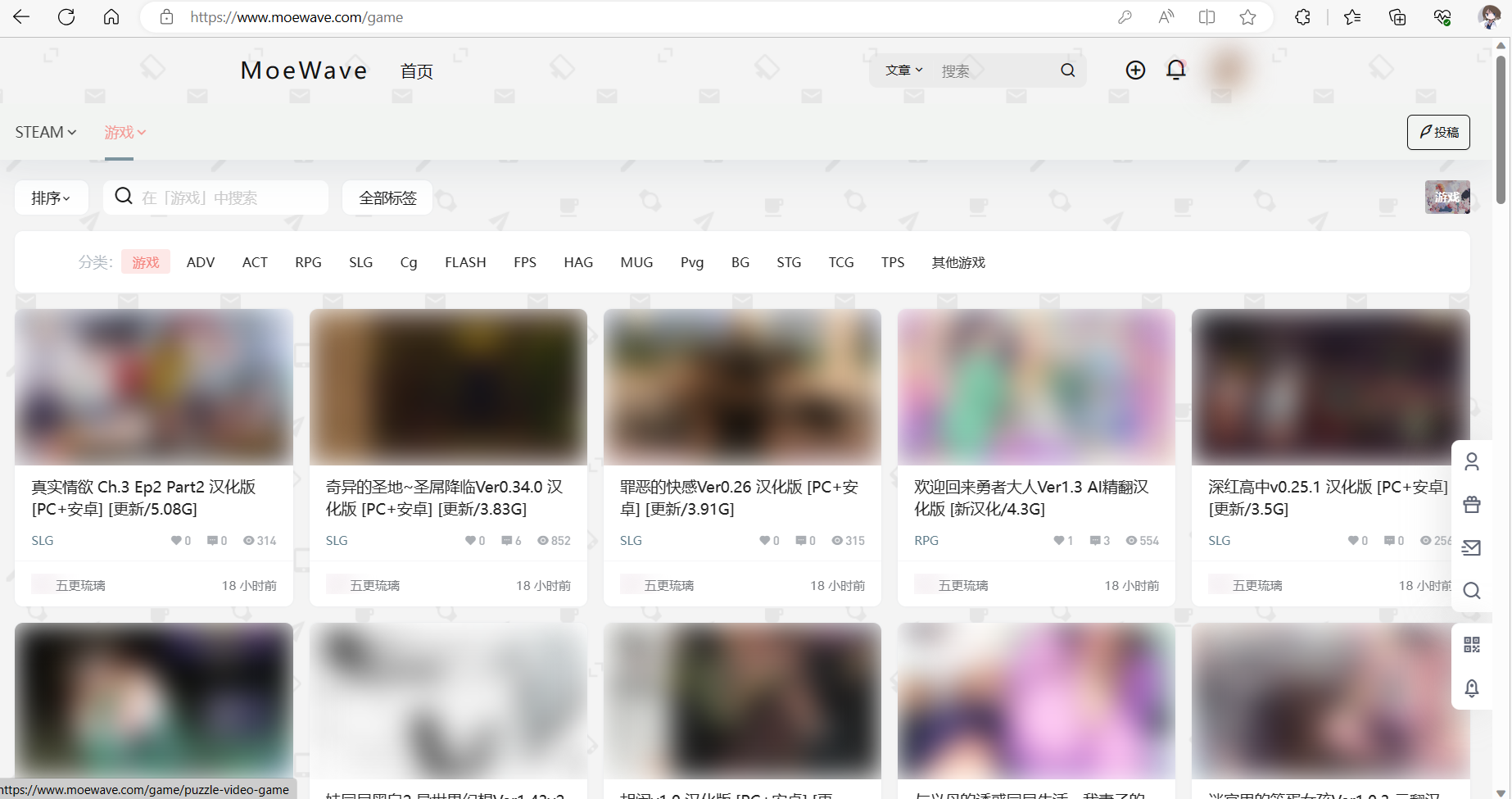Screen dimensions: 1512x799
Task: Open post 罪恶的快感Ver0.26 汉化版
Action: coord(739,497)
